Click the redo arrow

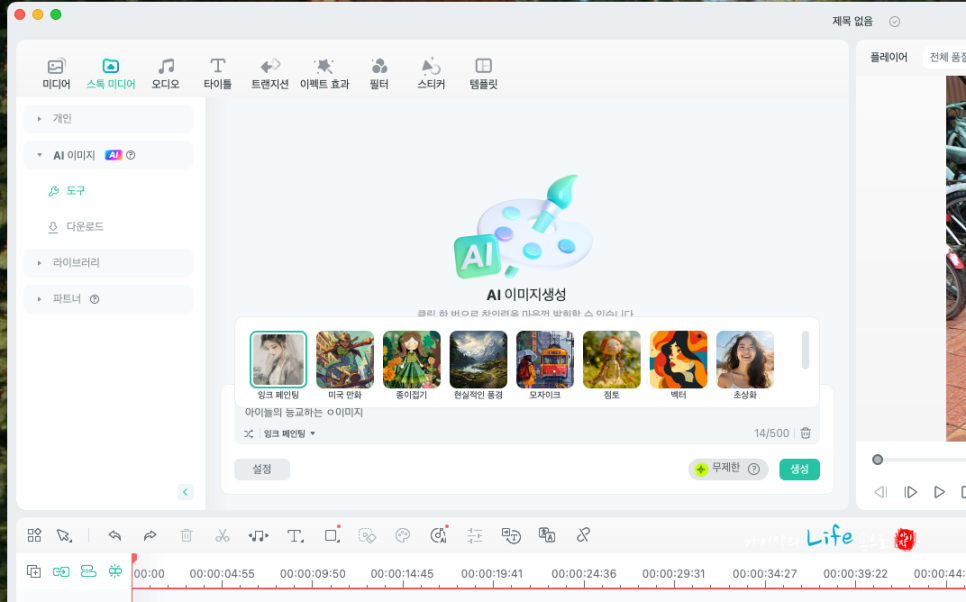coord(150,535)
